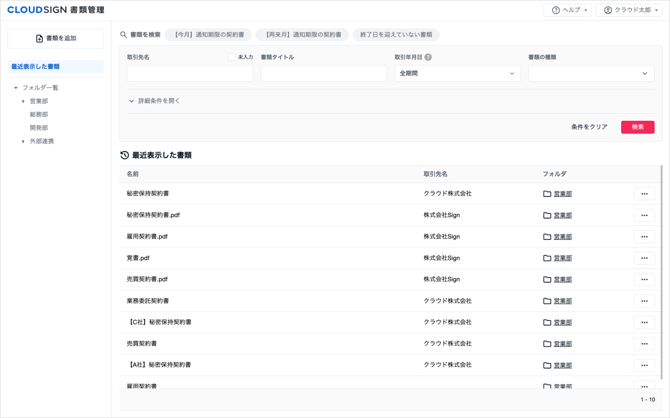Click the document list vertical scrollbar

(x=661, y=272)
